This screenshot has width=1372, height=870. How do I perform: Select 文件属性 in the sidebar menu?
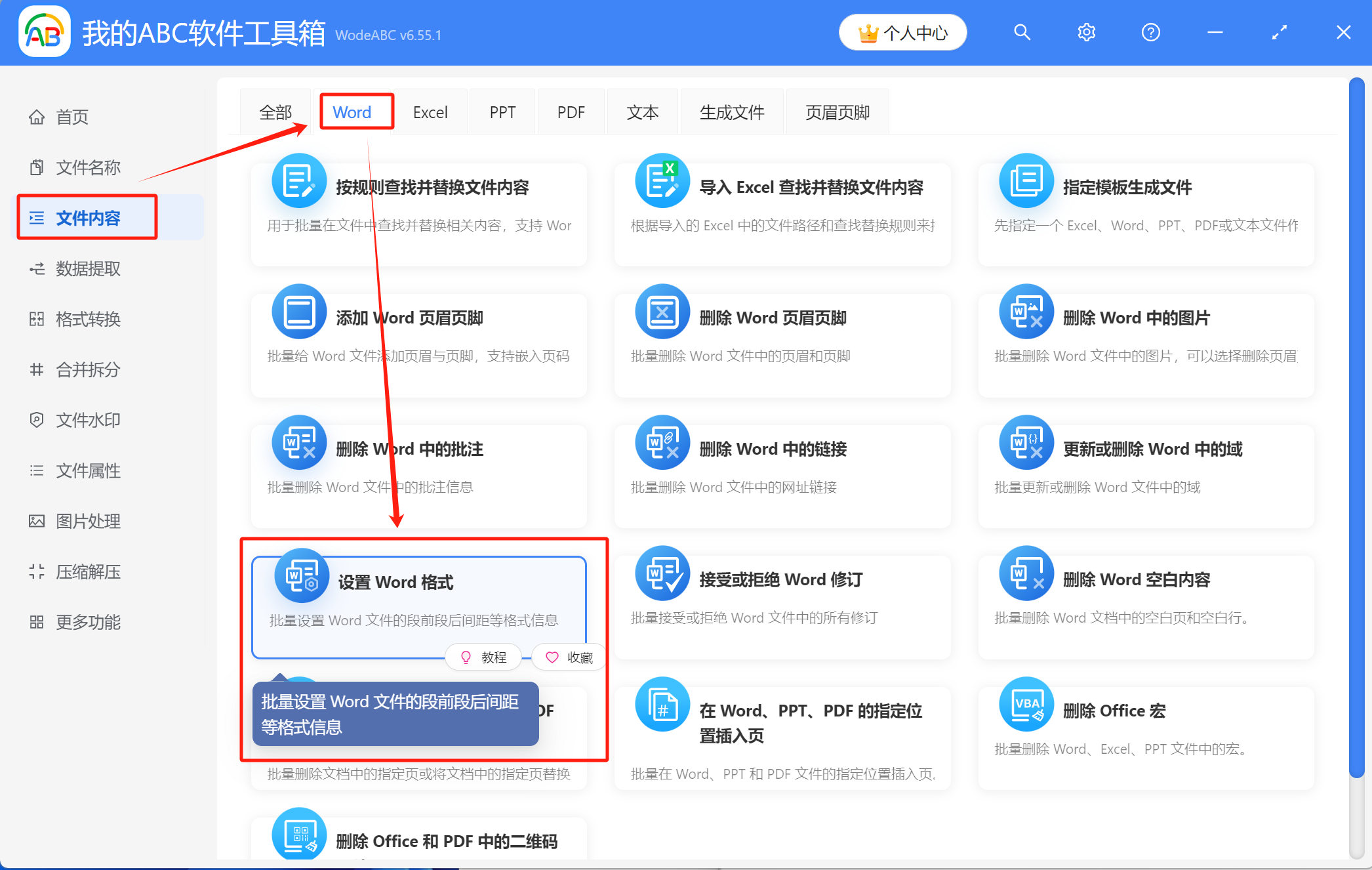(37, 470)
